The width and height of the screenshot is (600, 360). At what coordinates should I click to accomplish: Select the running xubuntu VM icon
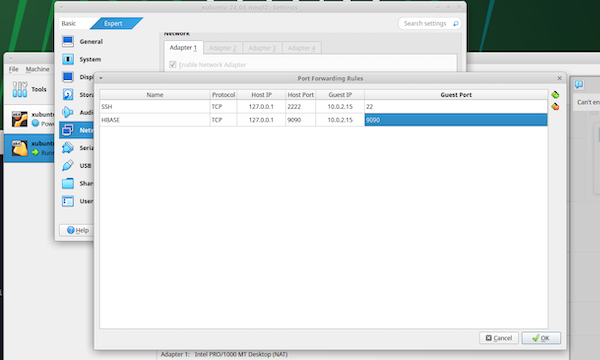[19, 148]
